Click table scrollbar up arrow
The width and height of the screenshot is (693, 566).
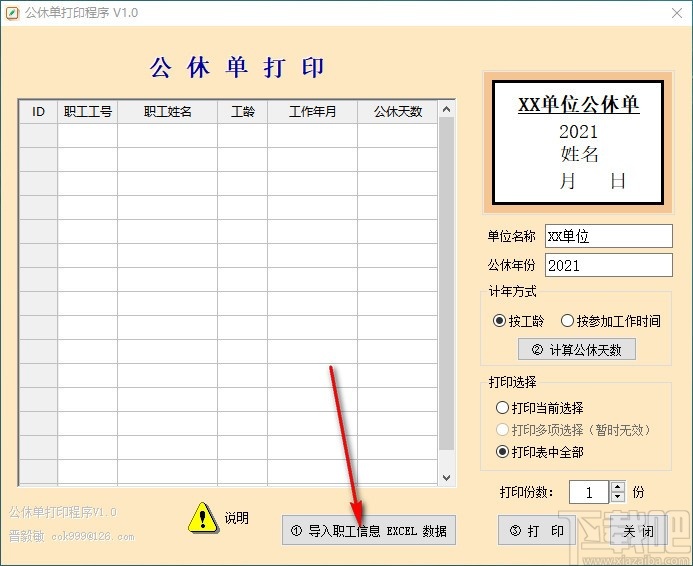tap(446, 109)
